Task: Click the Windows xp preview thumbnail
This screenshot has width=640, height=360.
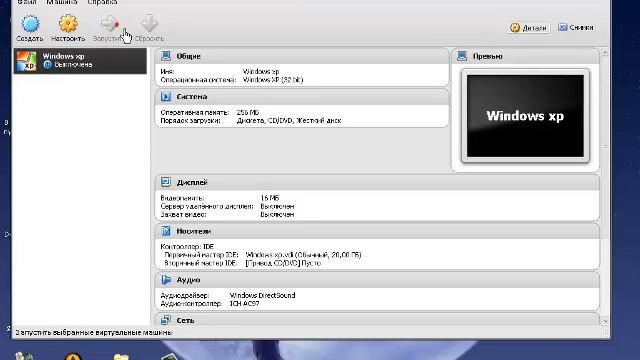Action: 525,116
